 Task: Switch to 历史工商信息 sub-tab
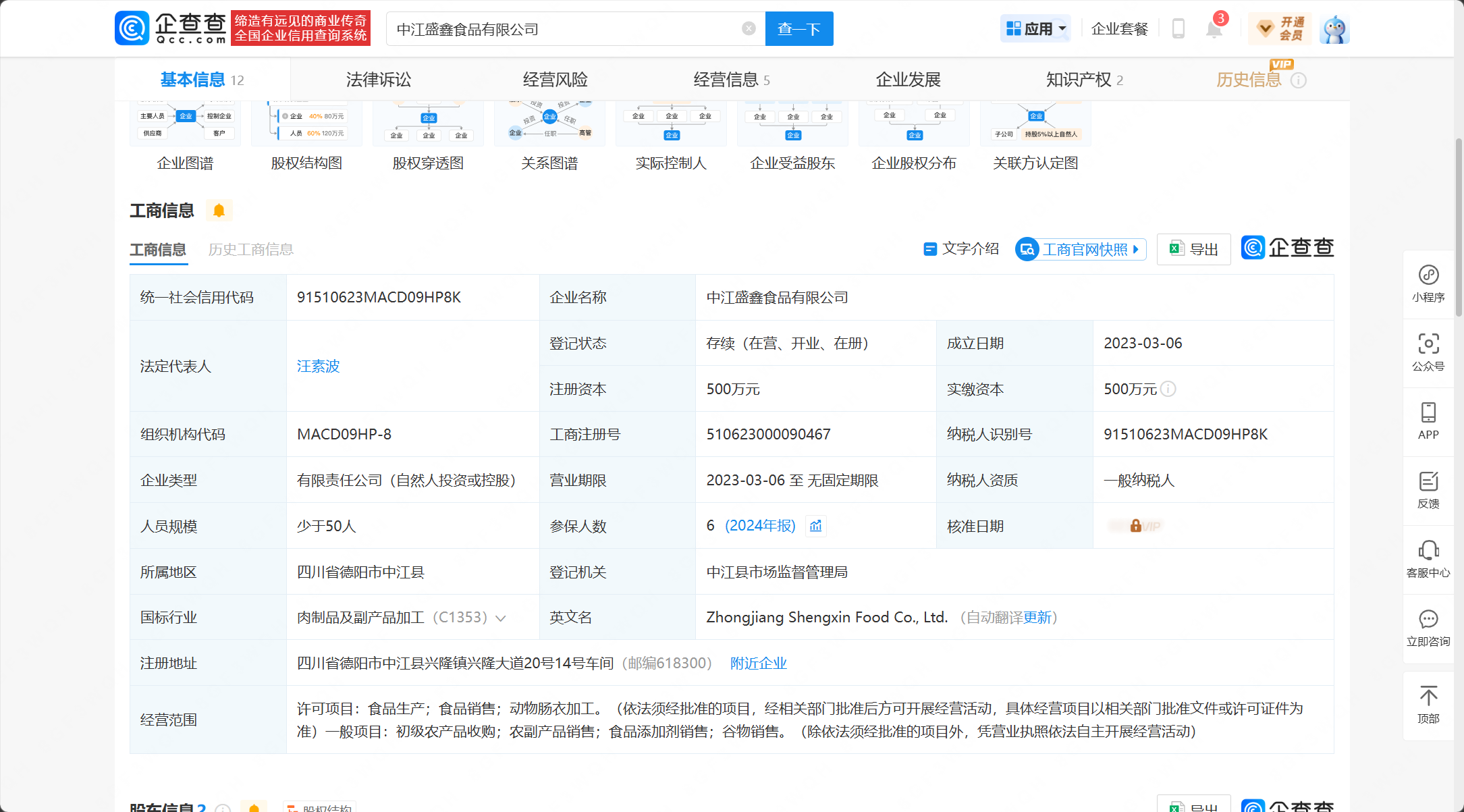250,250
